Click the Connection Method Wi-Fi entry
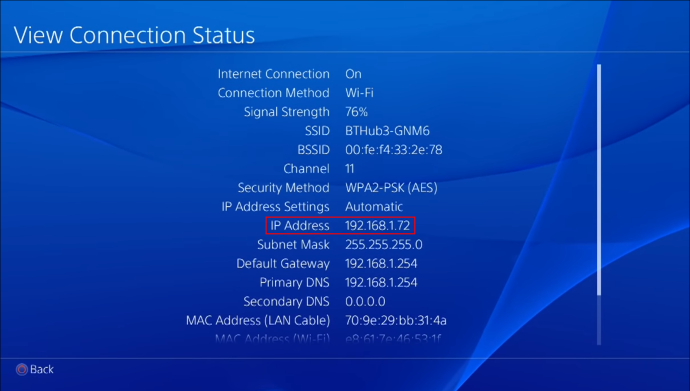Viewport: 690px width, 391px height. [x=360, y=93]
